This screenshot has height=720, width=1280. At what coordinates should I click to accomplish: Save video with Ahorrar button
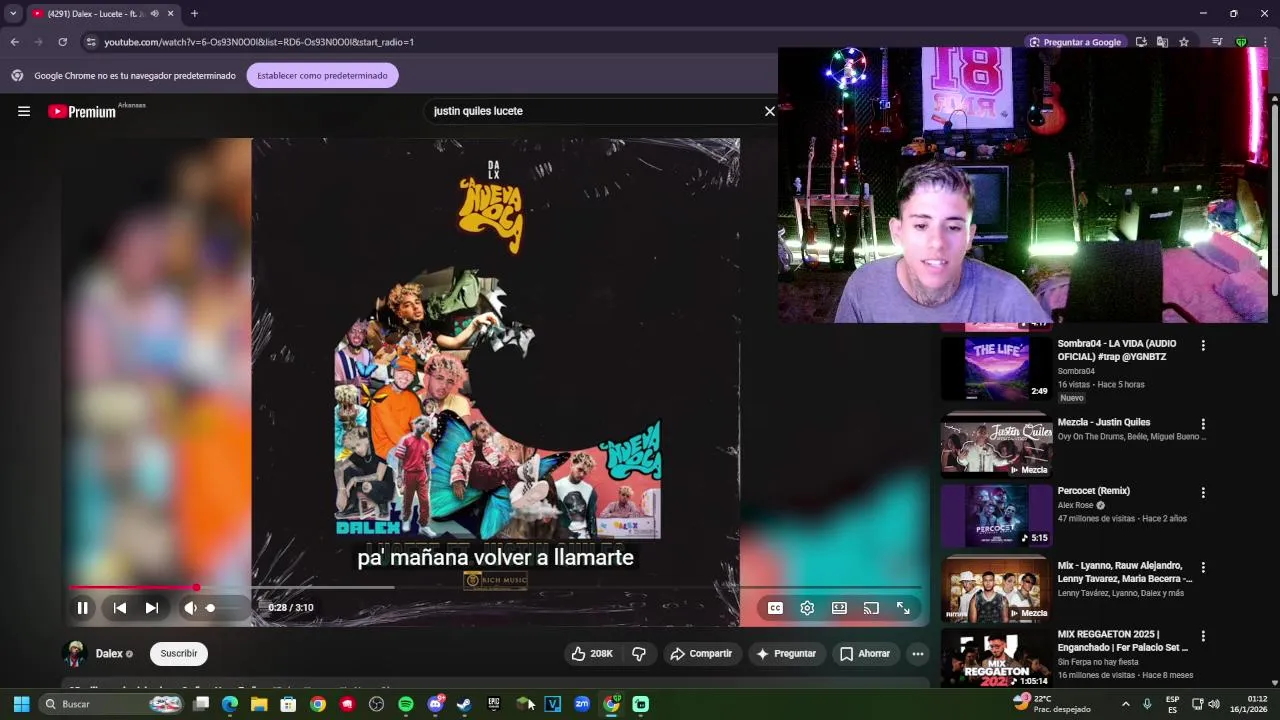[x=865, y=654]
